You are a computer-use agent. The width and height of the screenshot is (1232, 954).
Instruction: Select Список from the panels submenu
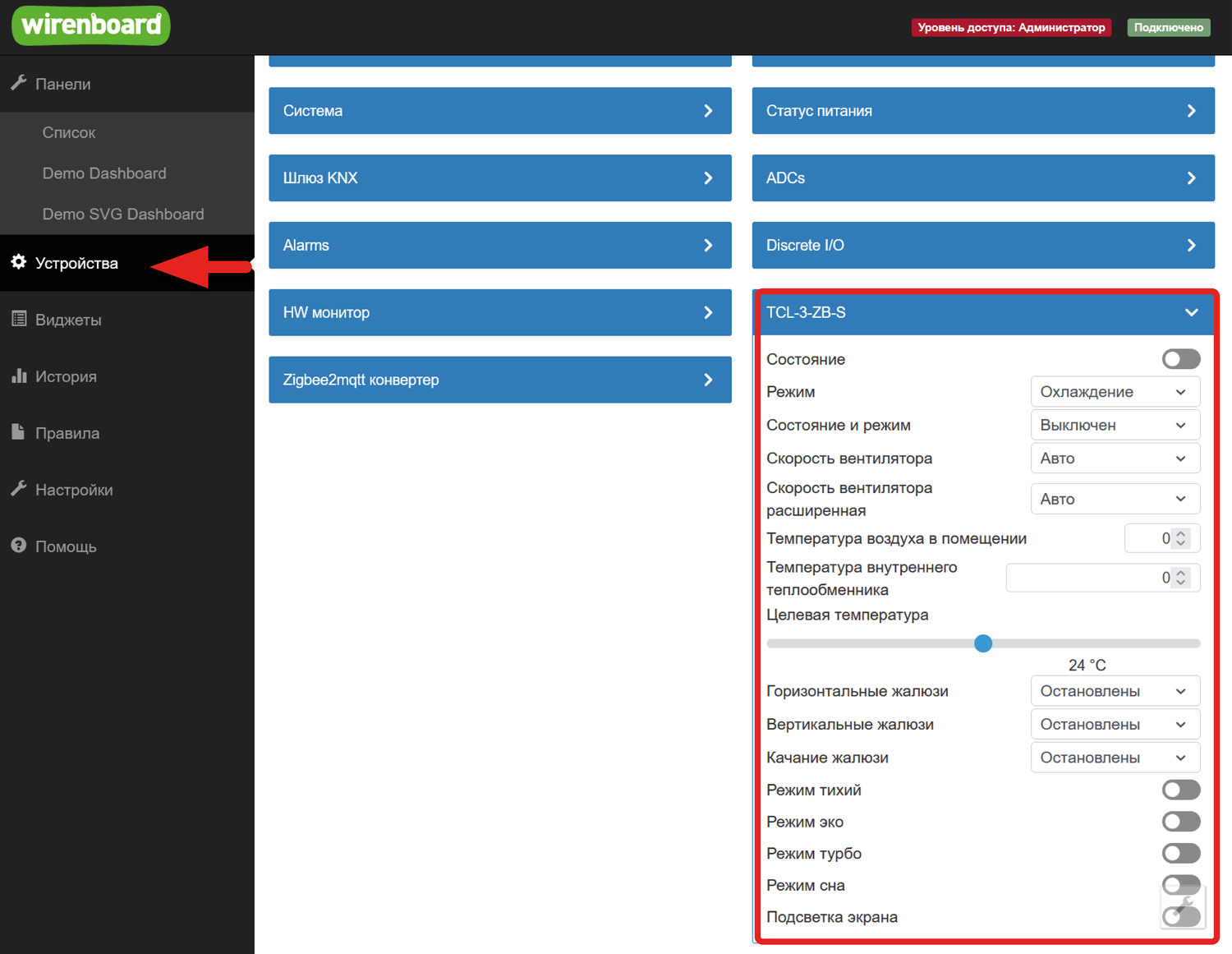point(69,132)
